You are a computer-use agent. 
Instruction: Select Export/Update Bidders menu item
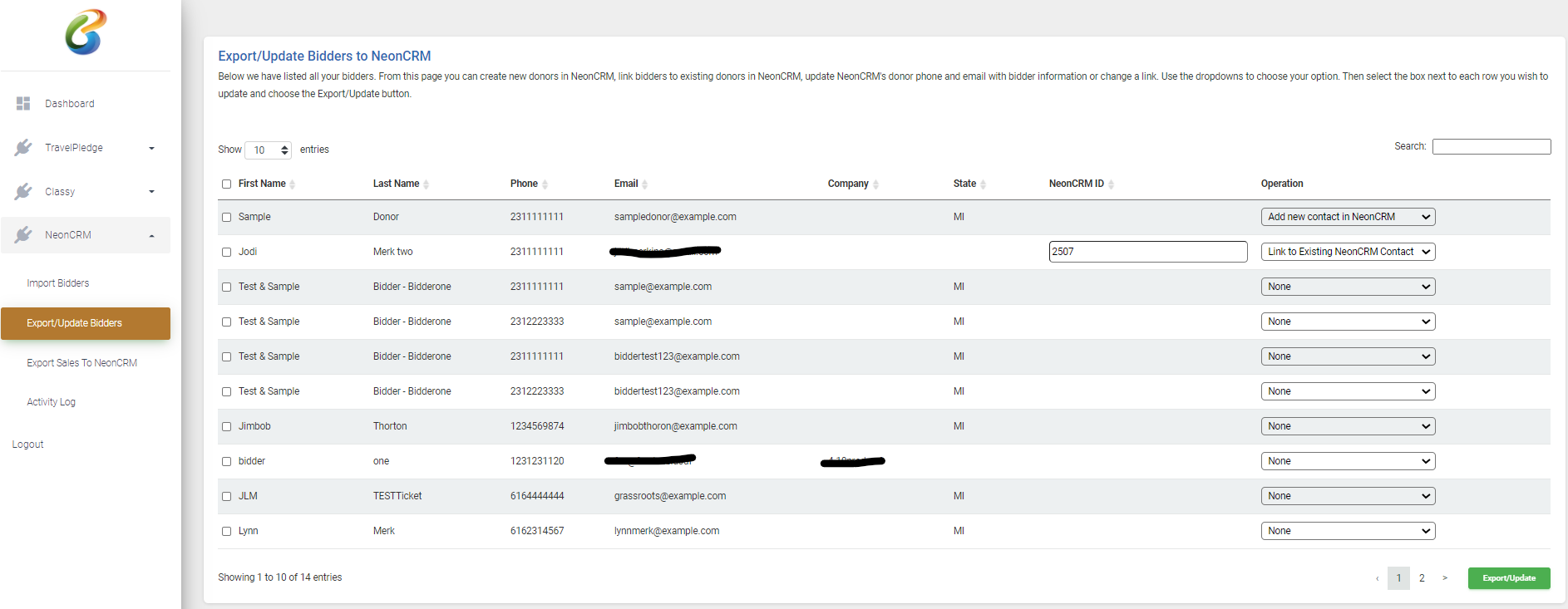coord(86,323)
